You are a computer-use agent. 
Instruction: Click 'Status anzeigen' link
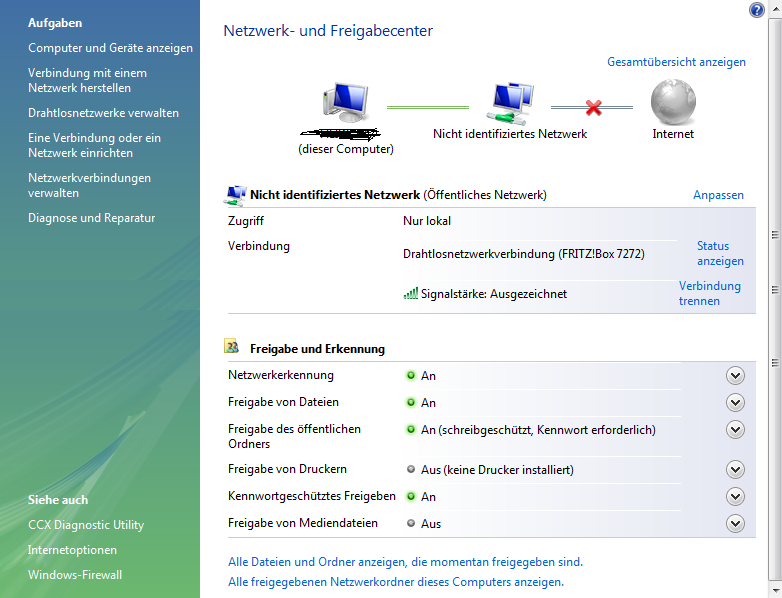pyautogui.click(x=720, y=253)
